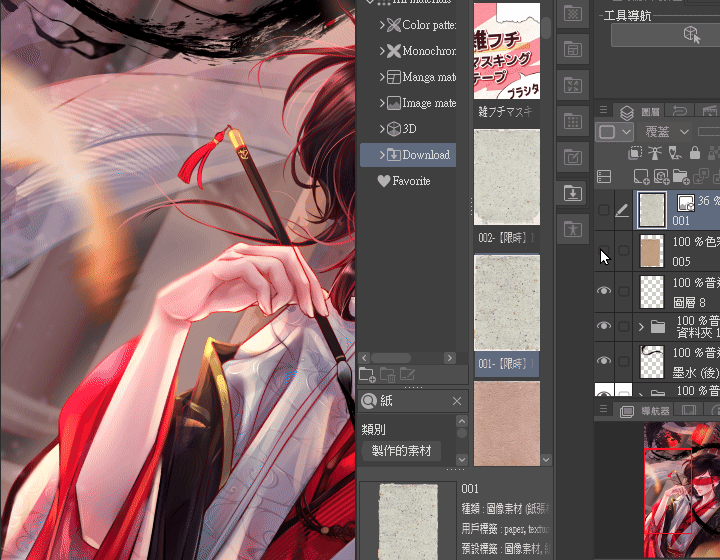Rename the material folder with edit icon
The height and width of the screenshot is (560, 720).
pyautogui.click(x=407, y=375)
